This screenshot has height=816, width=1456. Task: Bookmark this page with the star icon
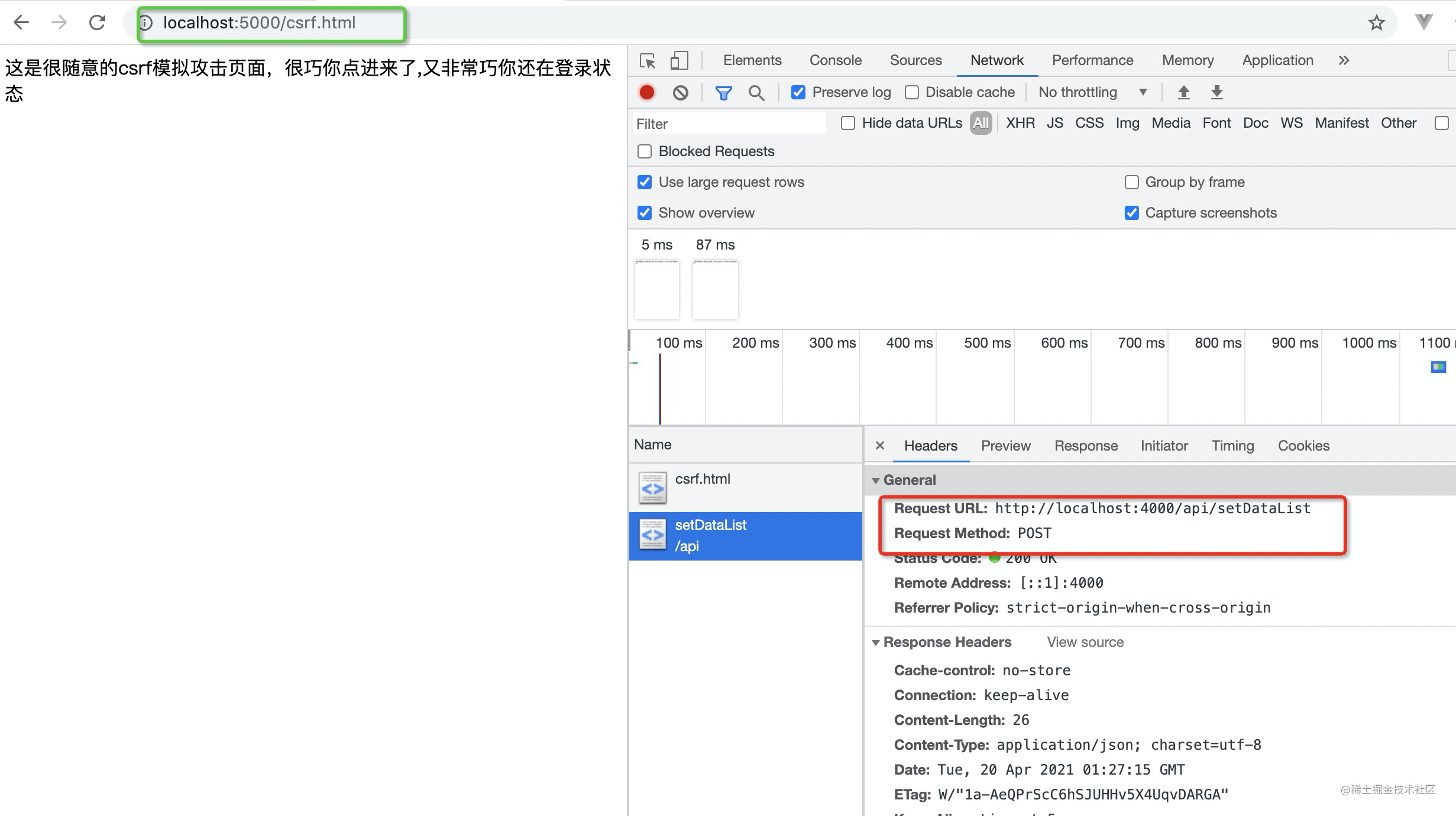[1376, 22]
